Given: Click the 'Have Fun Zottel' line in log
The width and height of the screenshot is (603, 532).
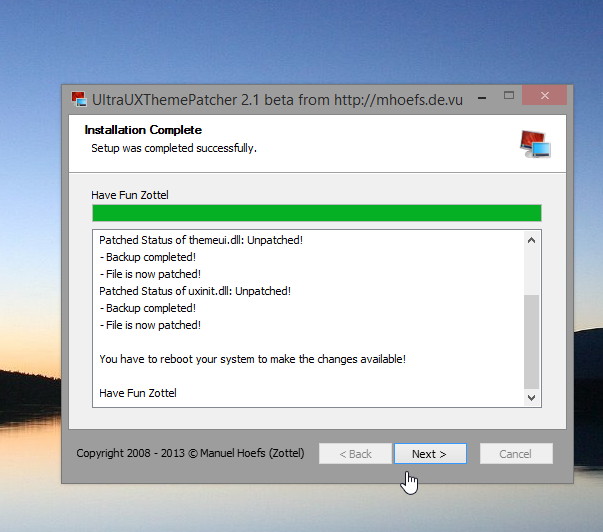Looking at the screenshot, I should point(138,393).
